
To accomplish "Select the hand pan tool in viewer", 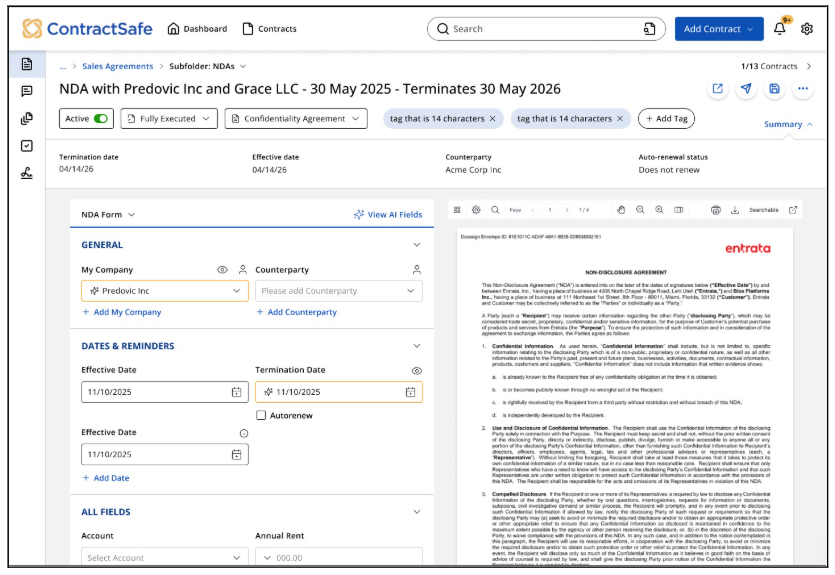I will coord(621,210).
